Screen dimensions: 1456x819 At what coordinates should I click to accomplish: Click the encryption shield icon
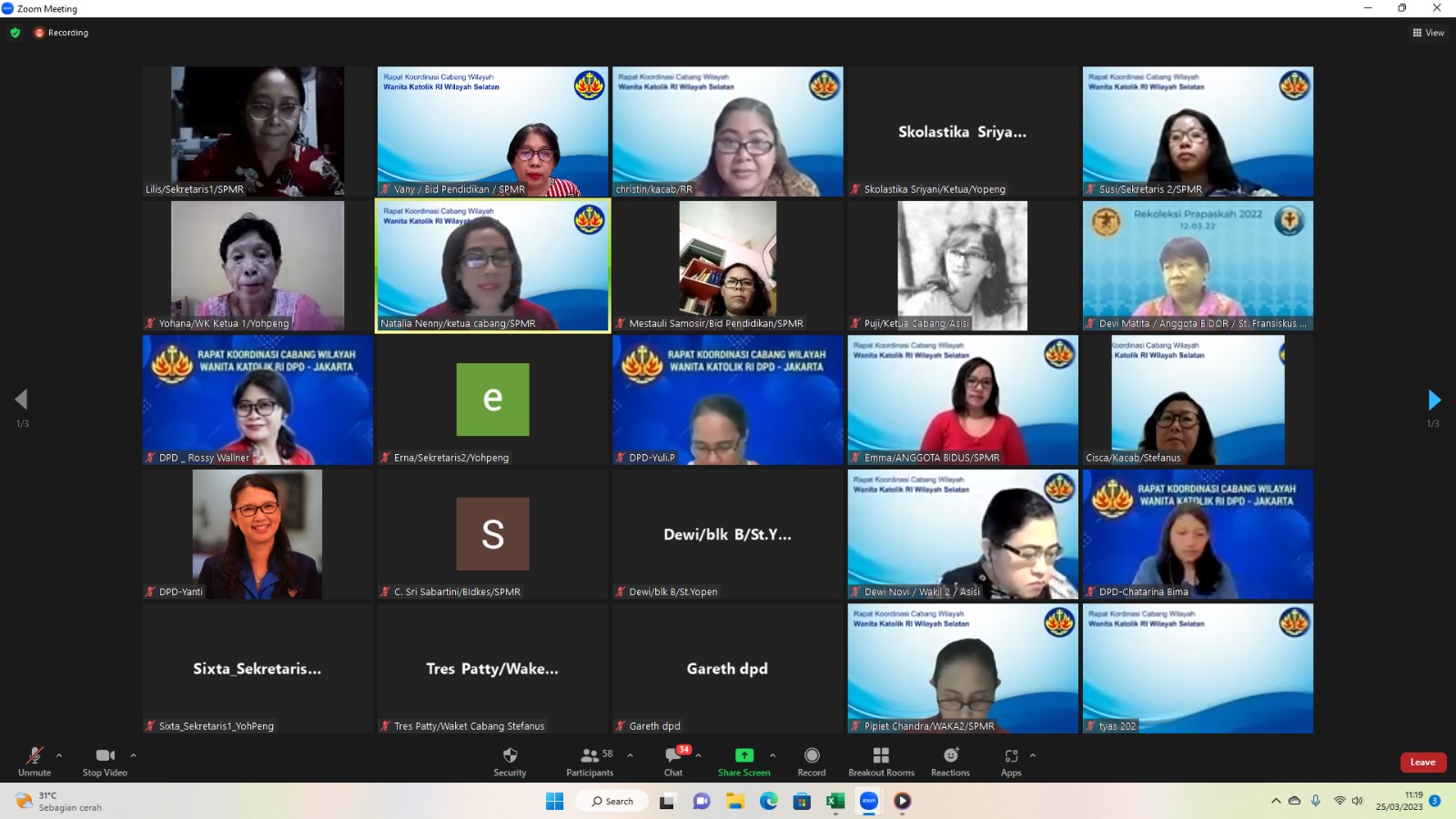(15, 33)
